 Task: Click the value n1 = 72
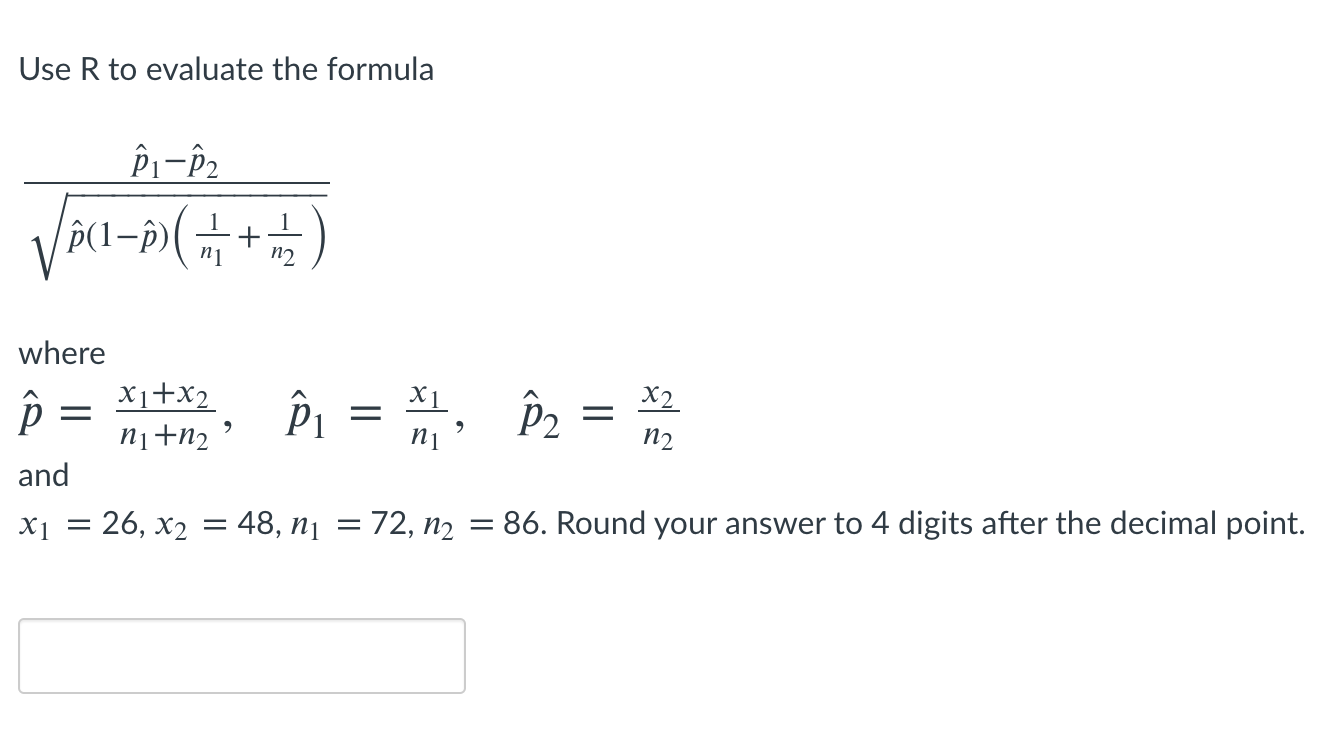point(350,522)
